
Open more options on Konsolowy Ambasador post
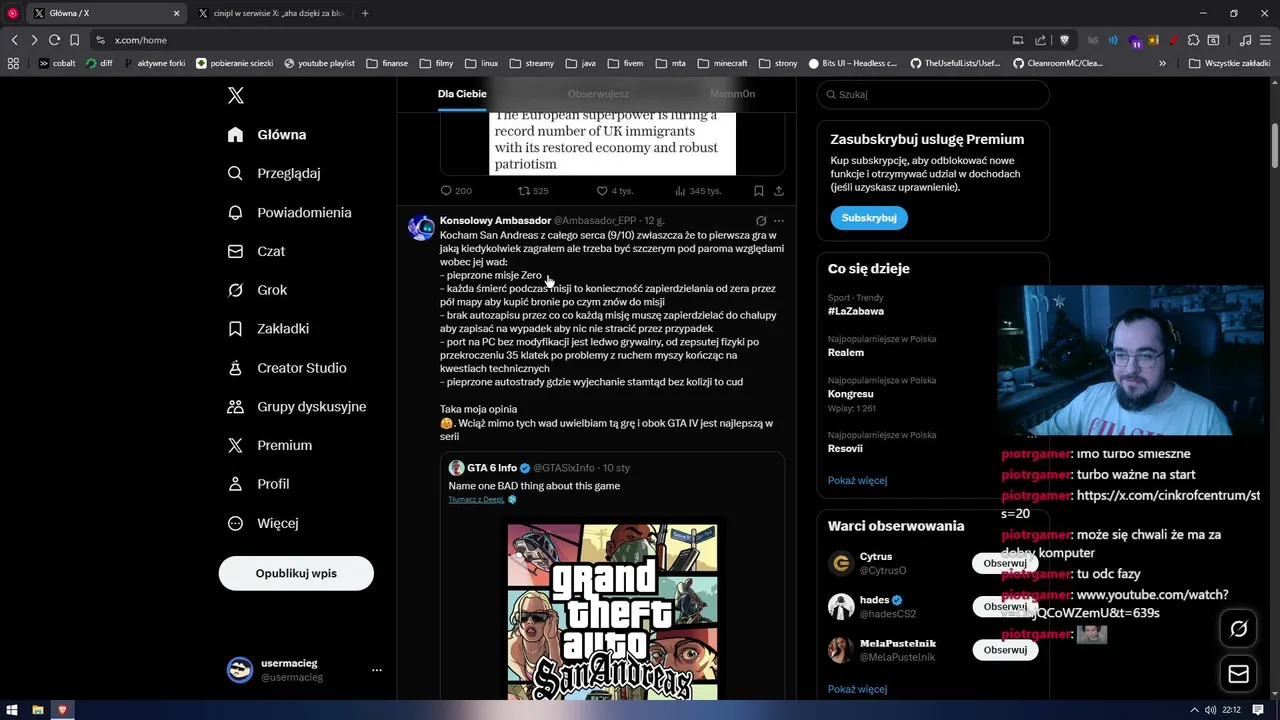(779, 221)
